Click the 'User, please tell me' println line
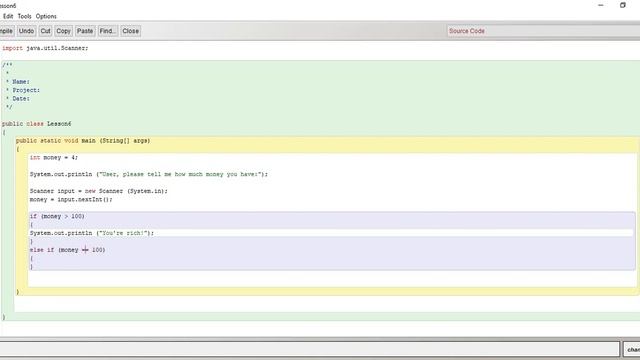This screenshot has height=360, width=640. (149, 174)
